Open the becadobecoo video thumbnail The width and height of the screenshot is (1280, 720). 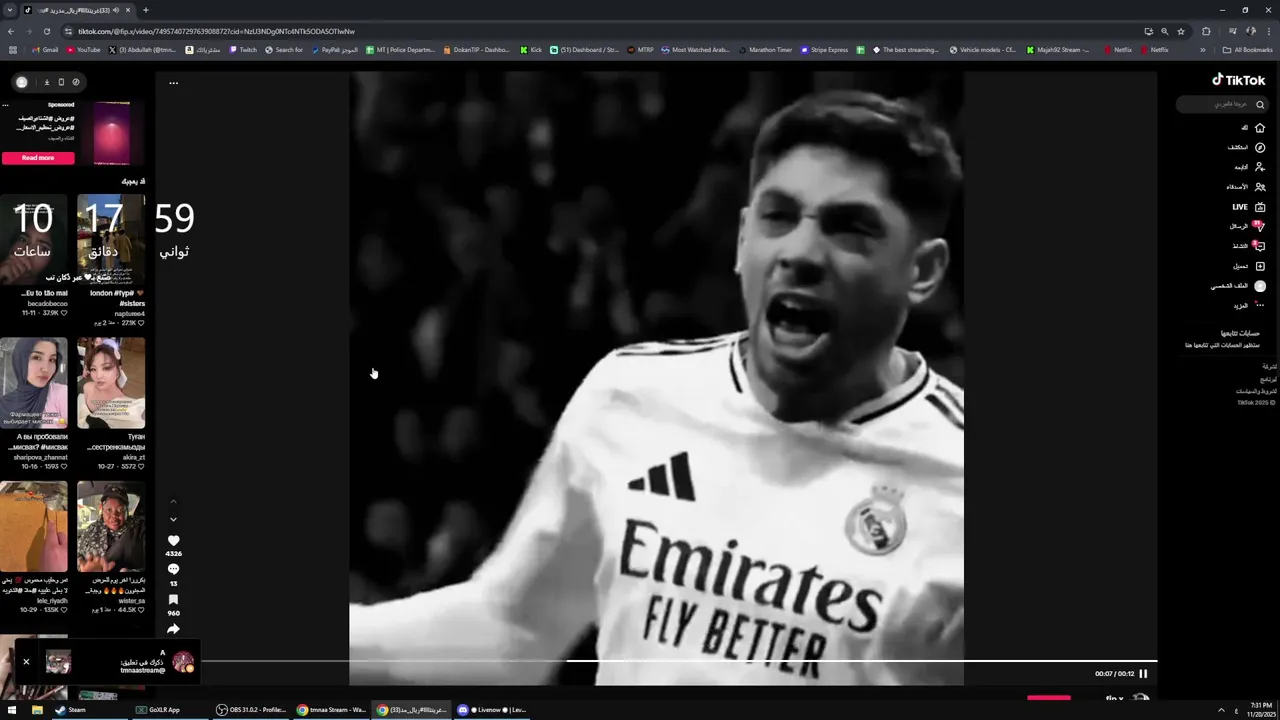click(34, 241)
